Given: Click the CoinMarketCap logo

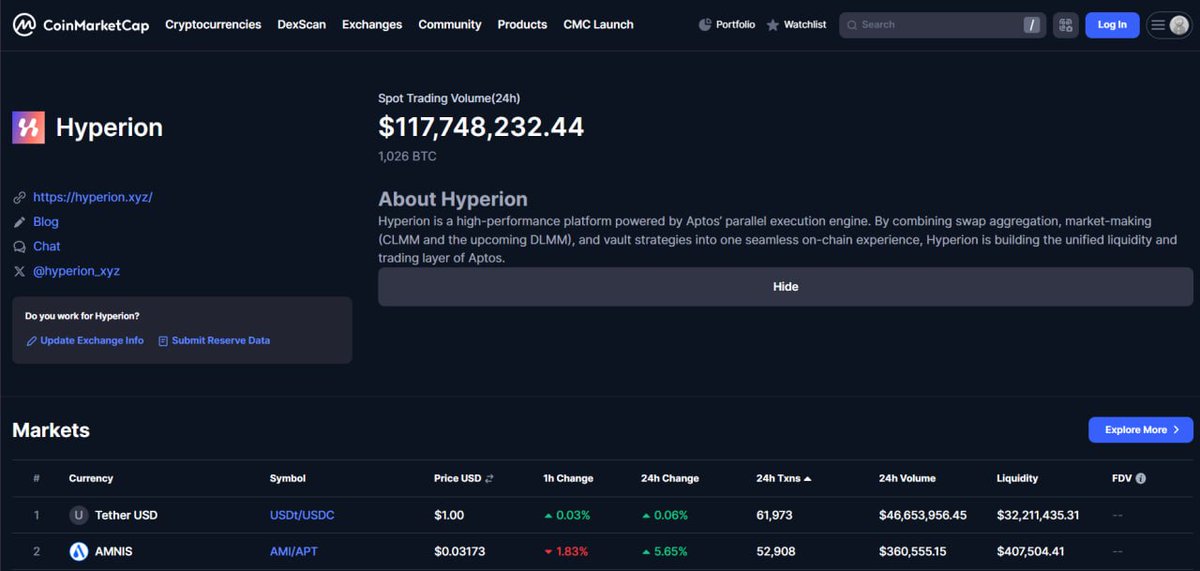Looking at the screenshot, I should tap(81, 25).
